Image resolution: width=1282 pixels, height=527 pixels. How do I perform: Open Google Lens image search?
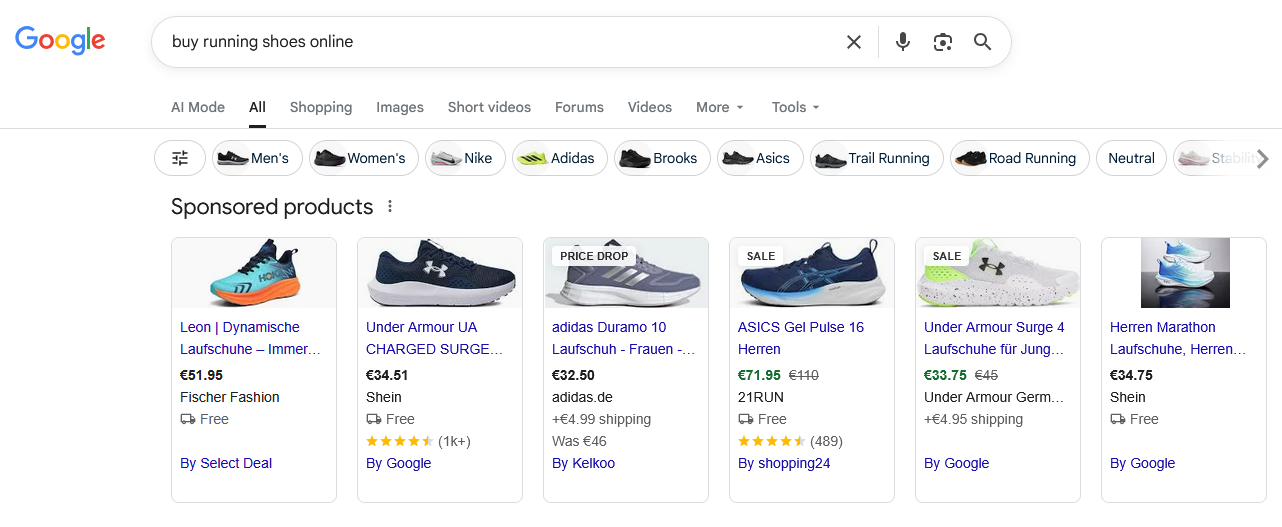[x=943, y=42]
